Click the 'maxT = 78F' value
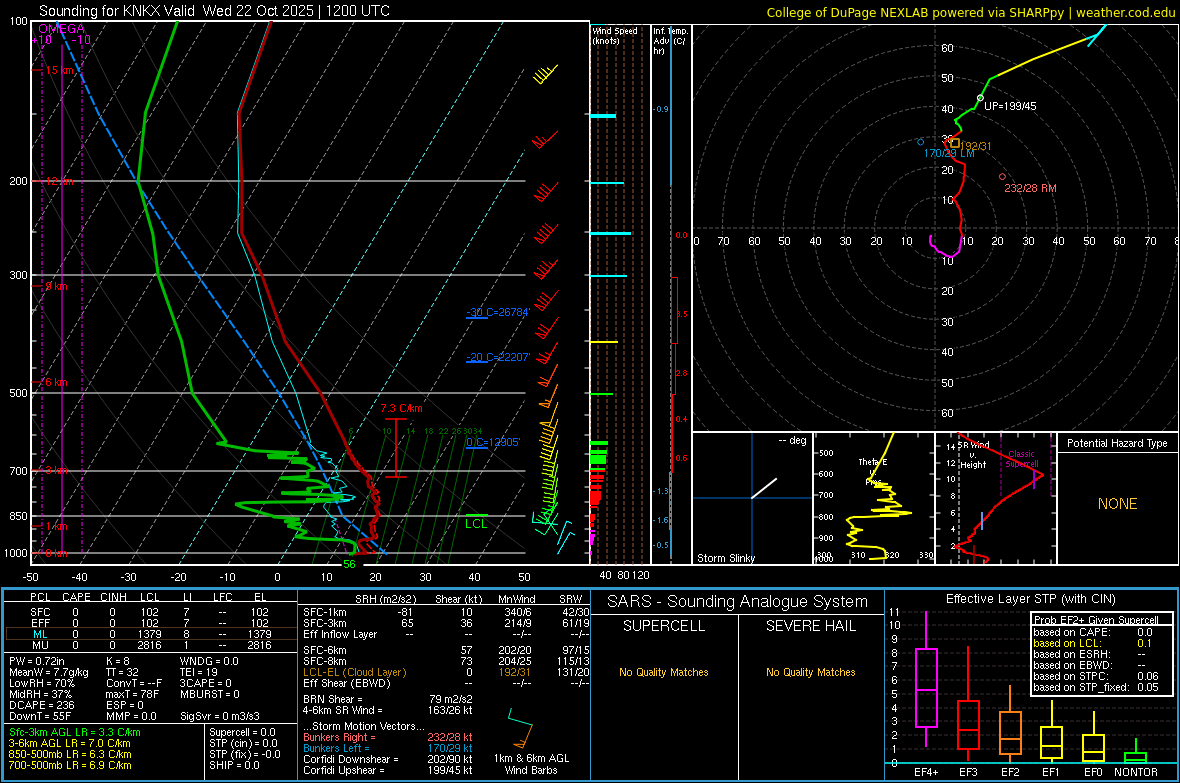This screenshot has height=783, width=1180. pos(132,694)
